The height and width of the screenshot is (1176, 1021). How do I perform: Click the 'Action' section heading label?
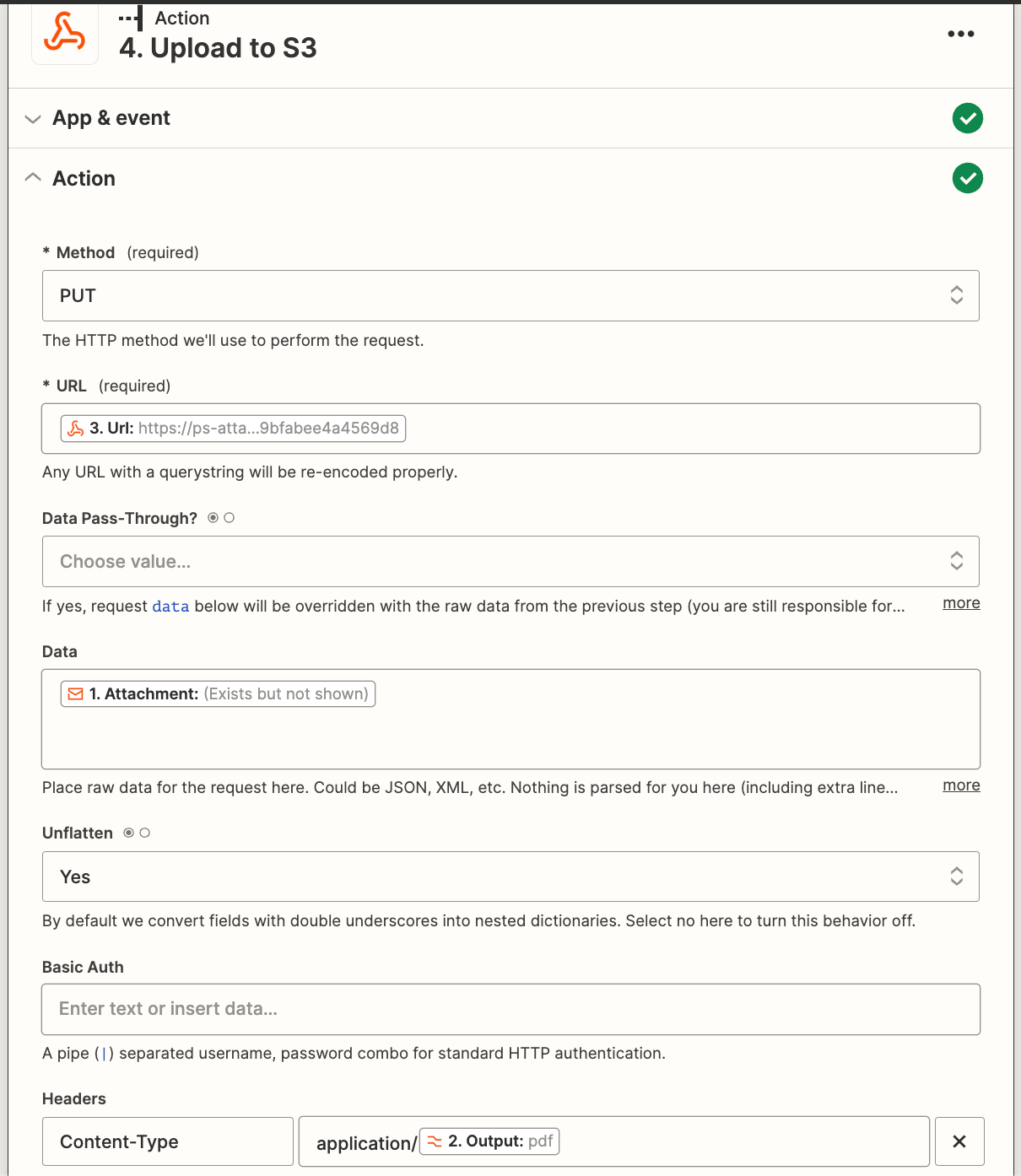[x=84, y=179]
